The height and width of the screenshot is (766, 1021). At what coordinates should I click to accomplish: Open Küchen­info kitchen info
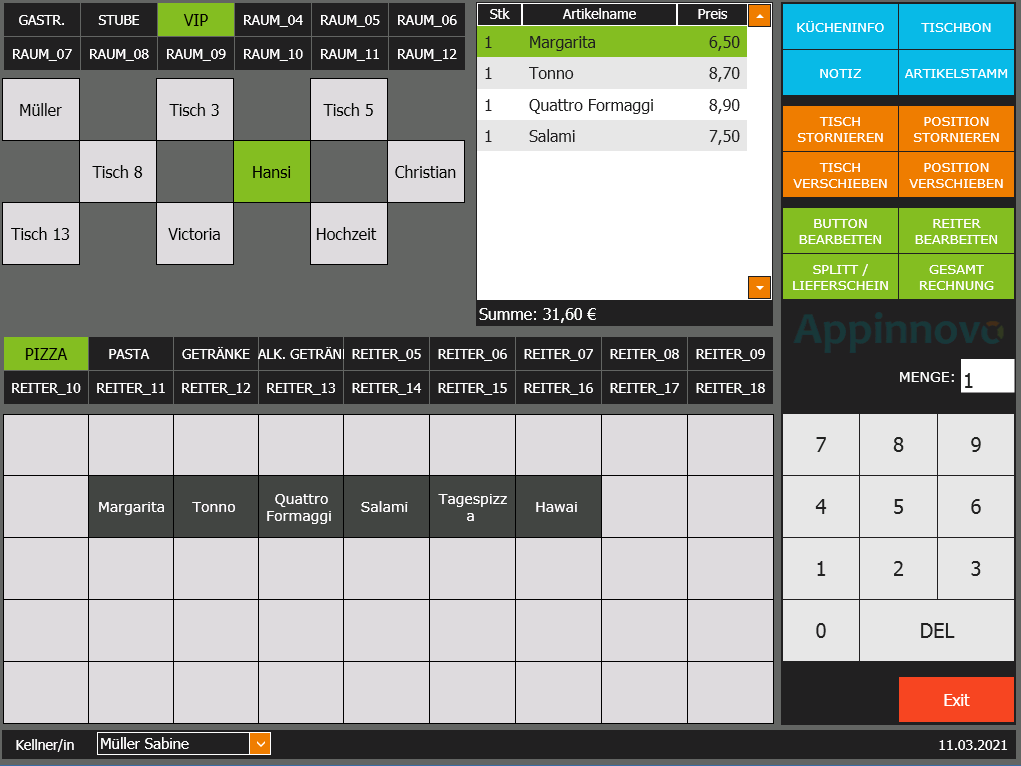pos(840,28)
